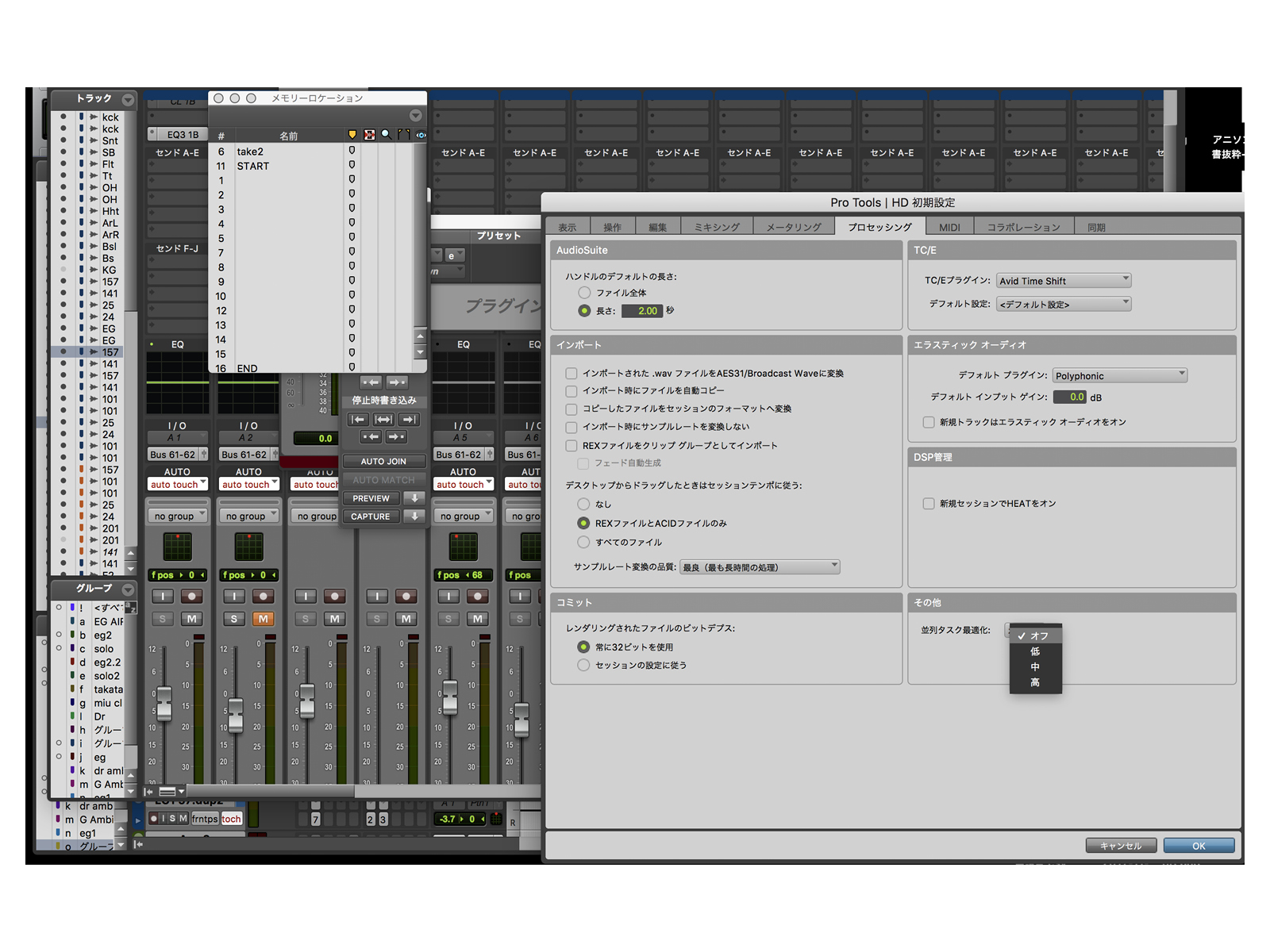Screen dimensions: 1270x952
Task: Open the Polyphonic default plug-in dropdown
Action: pos(1120,375)
